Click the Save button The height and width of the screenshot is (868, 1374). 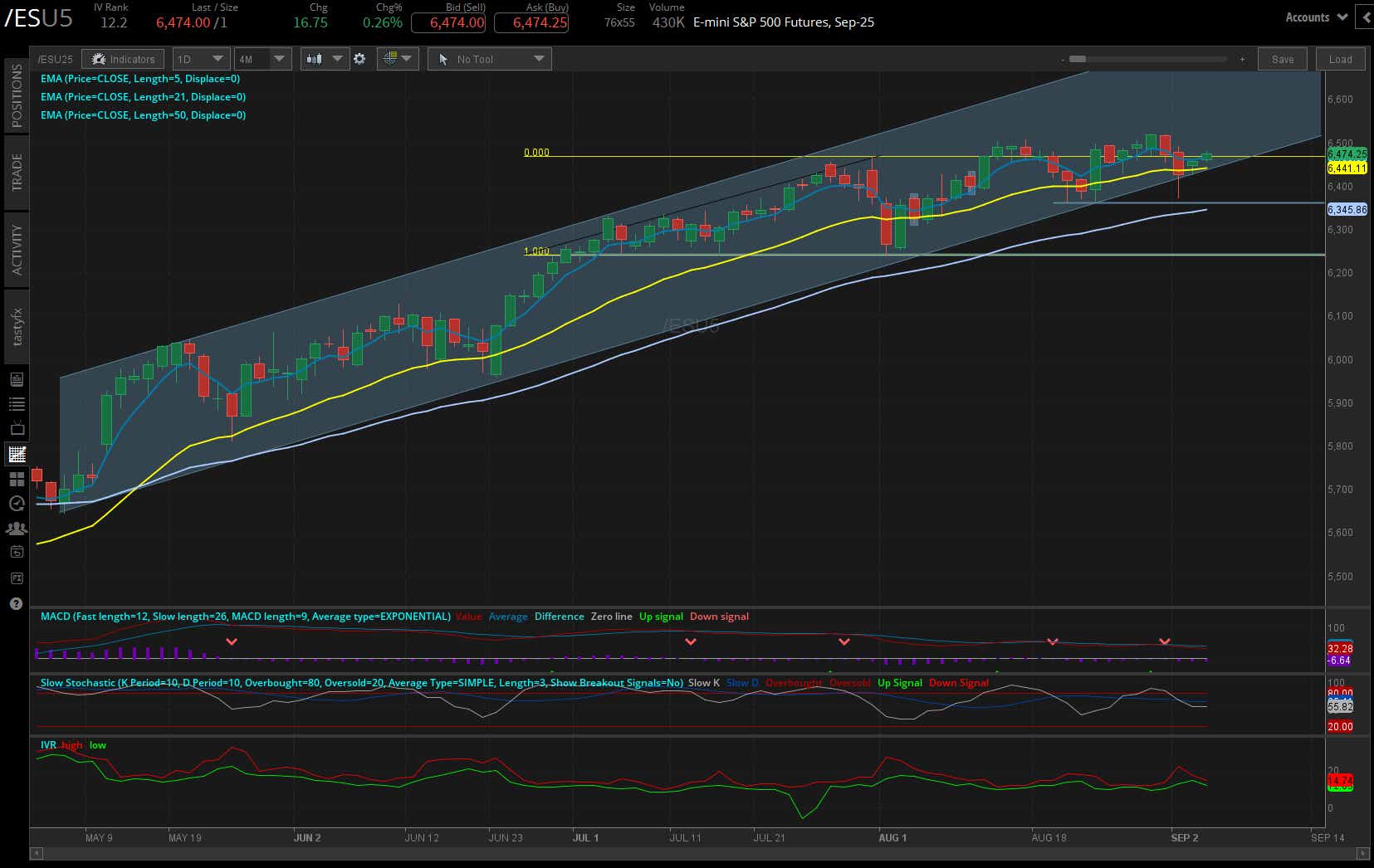point(1282,59)
